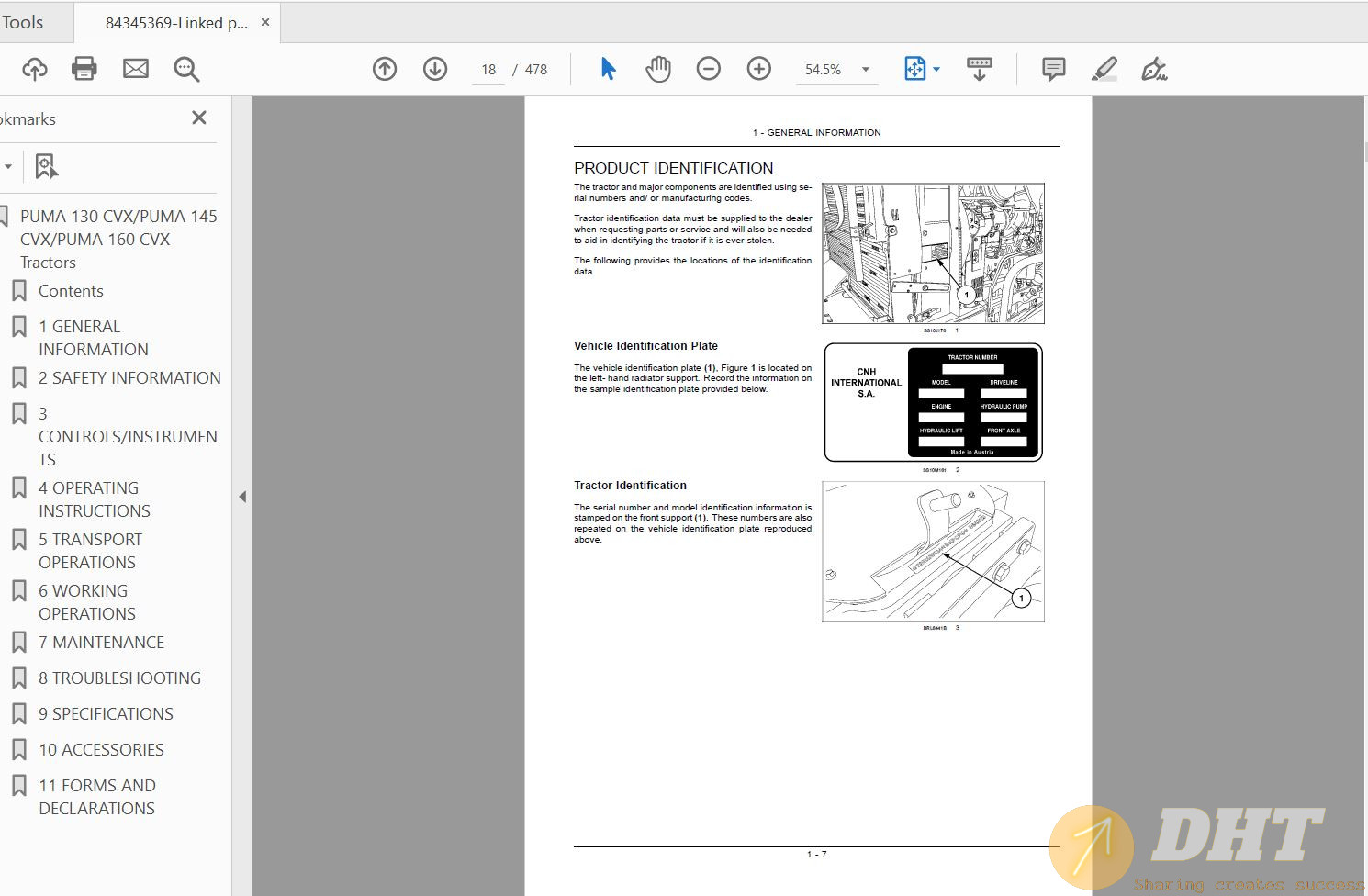Zoom in using the plus button
Screen dimensions: 1368x896
click(x=758, y=69)
